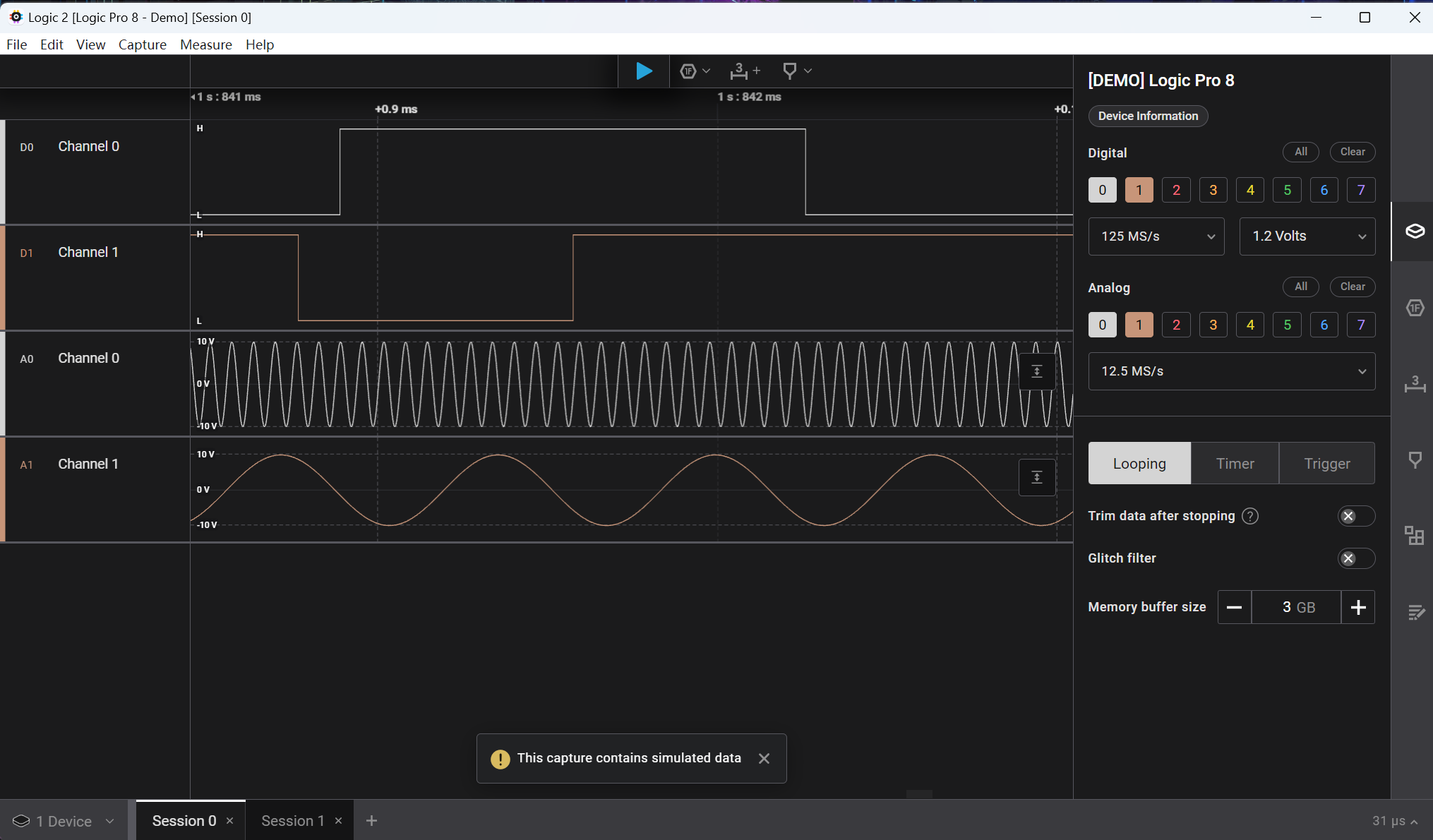This screenshot has width=1433, height=840.
Task: Expand the 31 µs indicator chevron
Action: coord(1414,822)
